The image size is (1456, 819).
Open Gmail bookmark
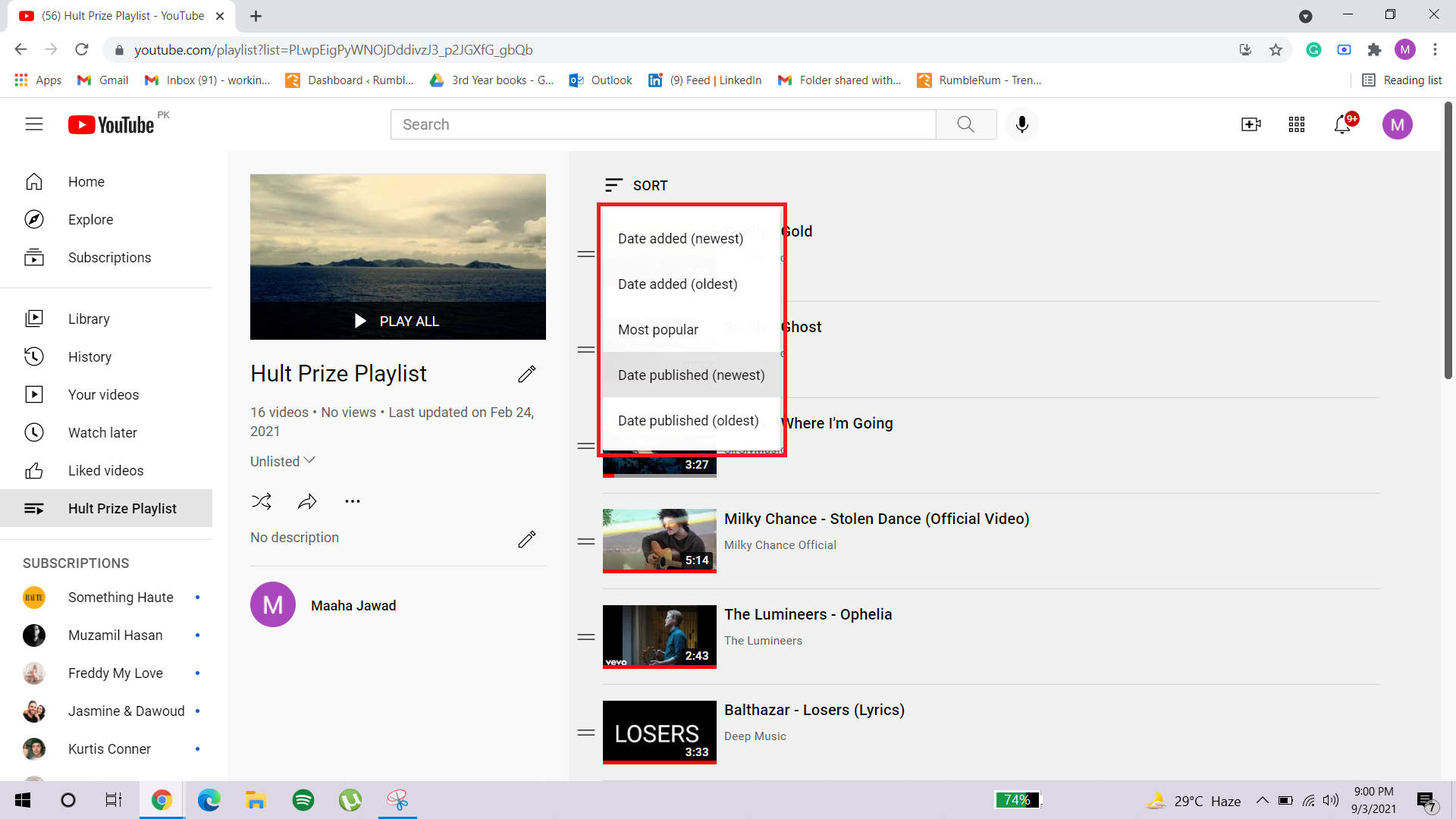(x=103, y=80)
